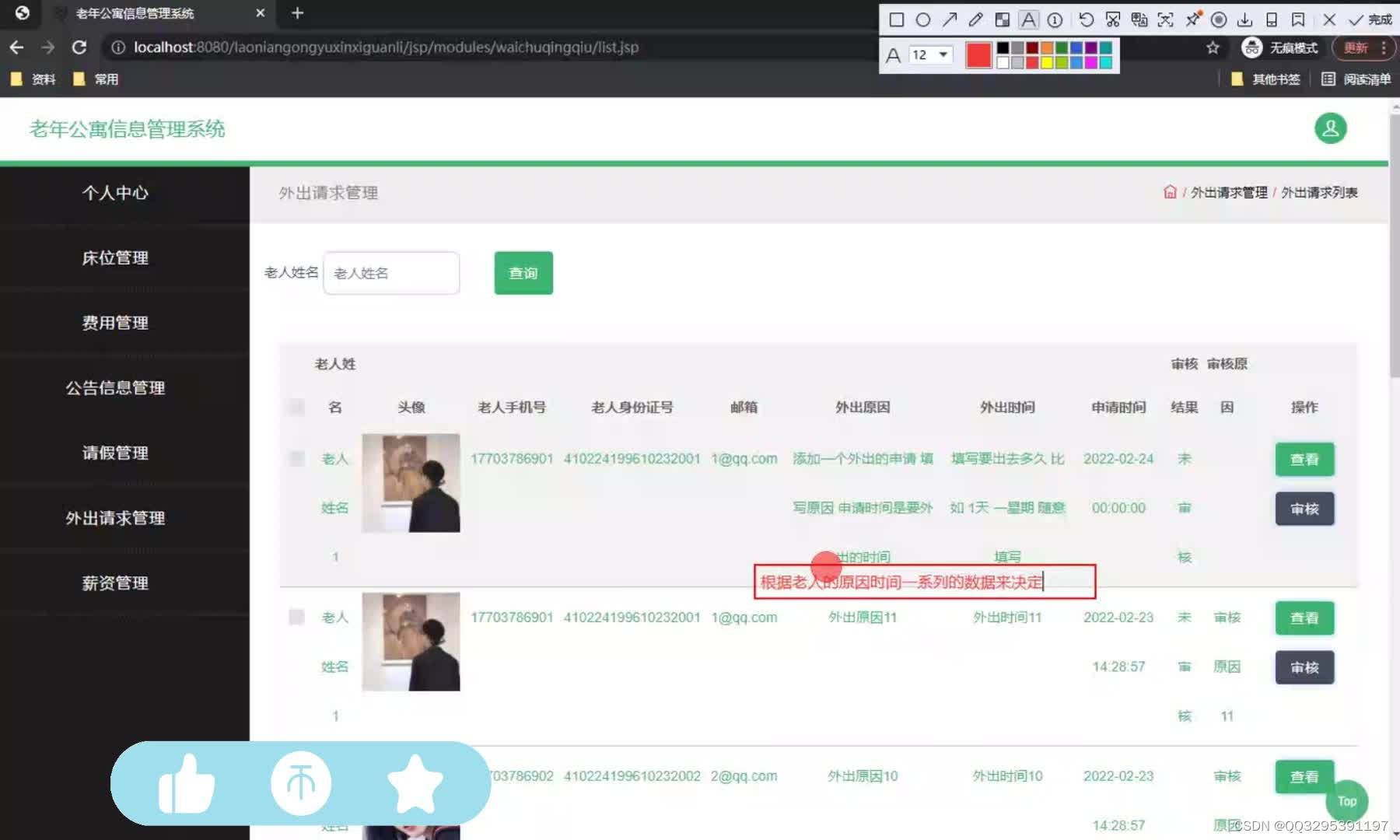Viewport: 1400px width, 840px height.
Task: Select the numbered marker tool
Action: click(x=1055, y=19)
